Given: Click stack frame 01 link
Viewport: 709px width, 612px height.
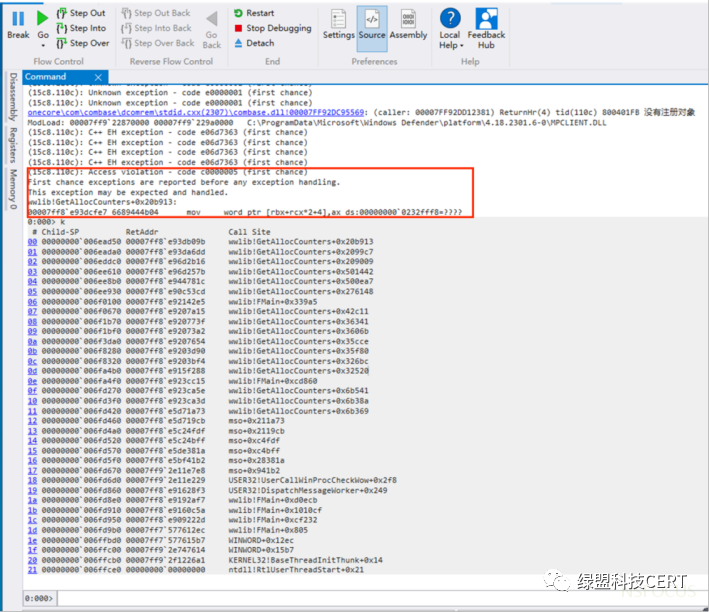Looking at the screenshot, I should point(32,251).
